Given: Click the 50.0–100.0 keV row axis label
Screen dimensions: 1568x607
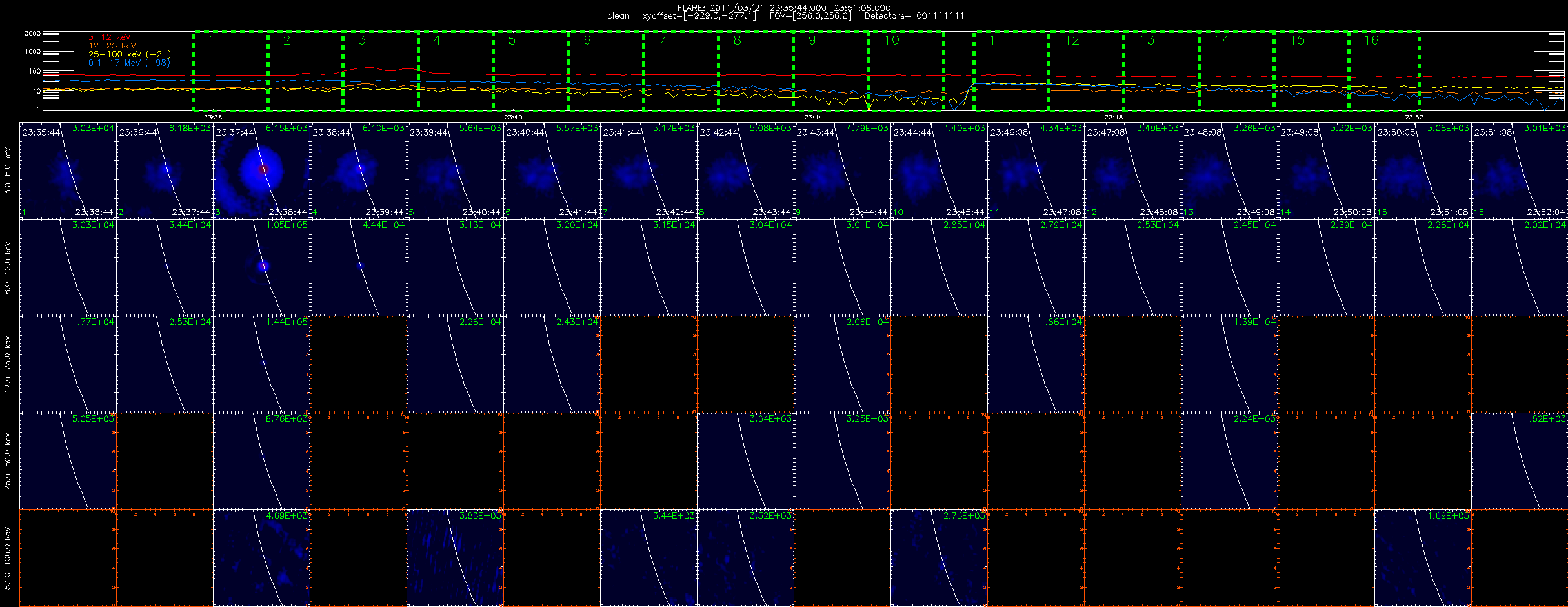Looking at the screenshot, I should [8, 558].
